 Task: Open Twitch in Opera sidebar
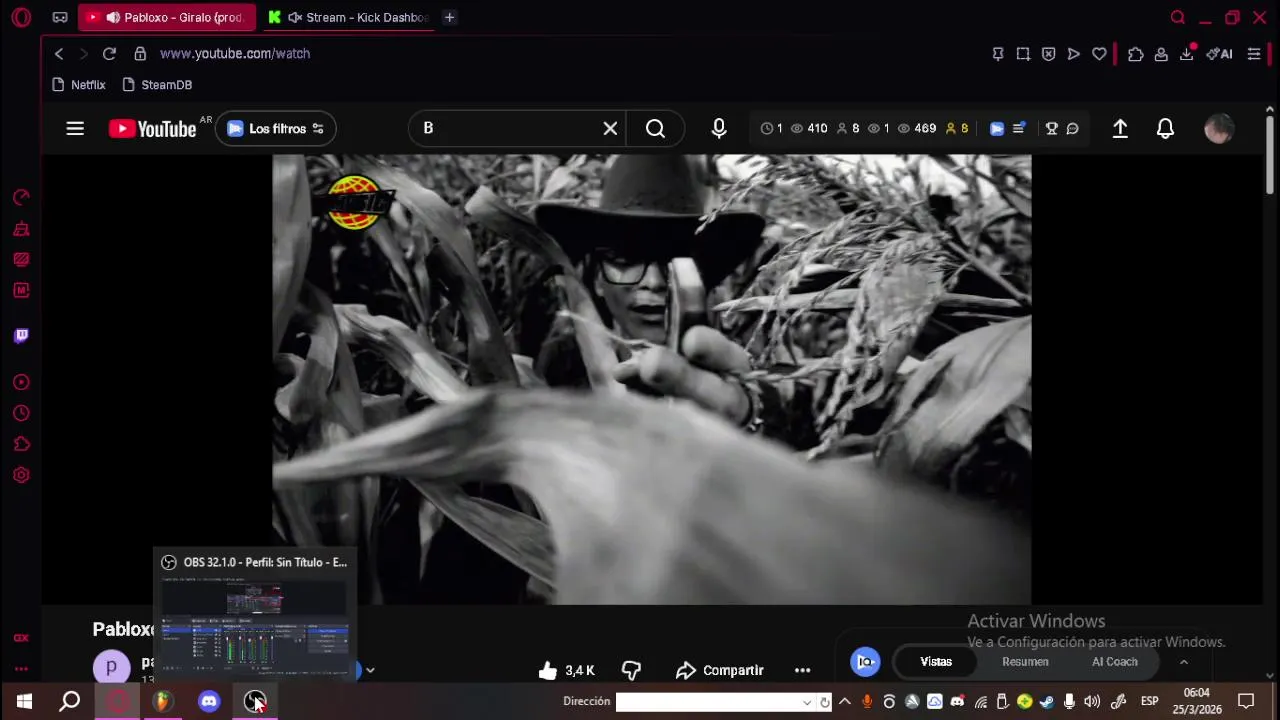point(21,336)
